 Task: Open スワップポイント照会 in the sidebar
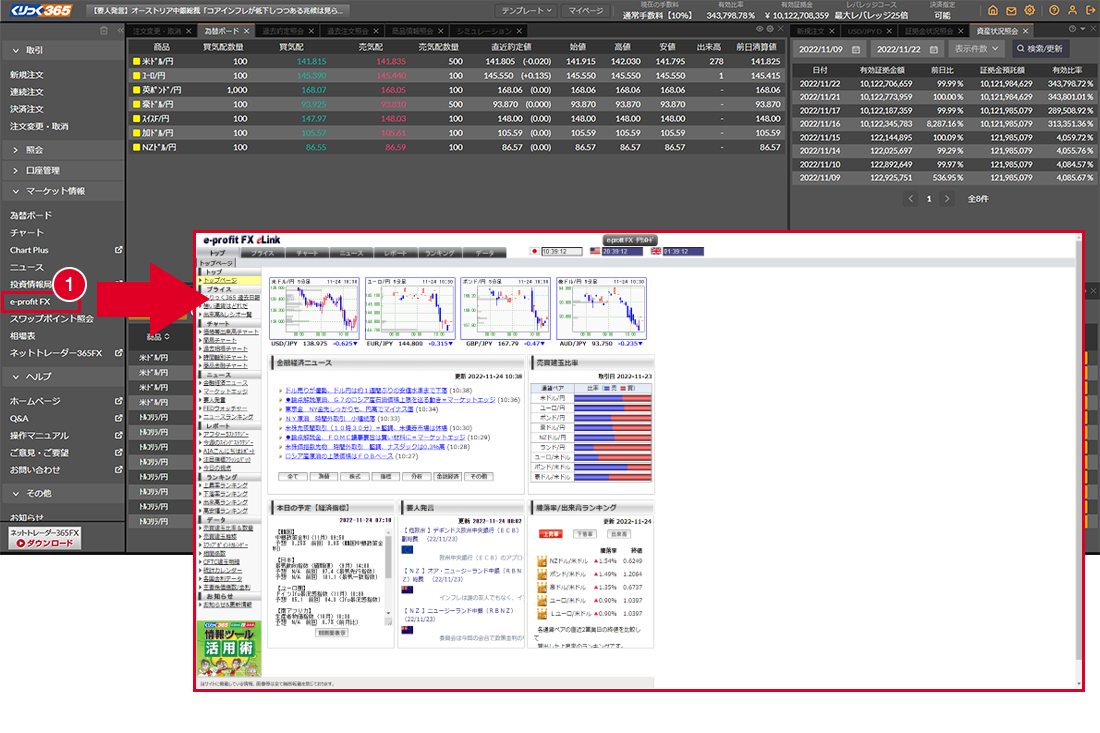click(x=51, y=318)
